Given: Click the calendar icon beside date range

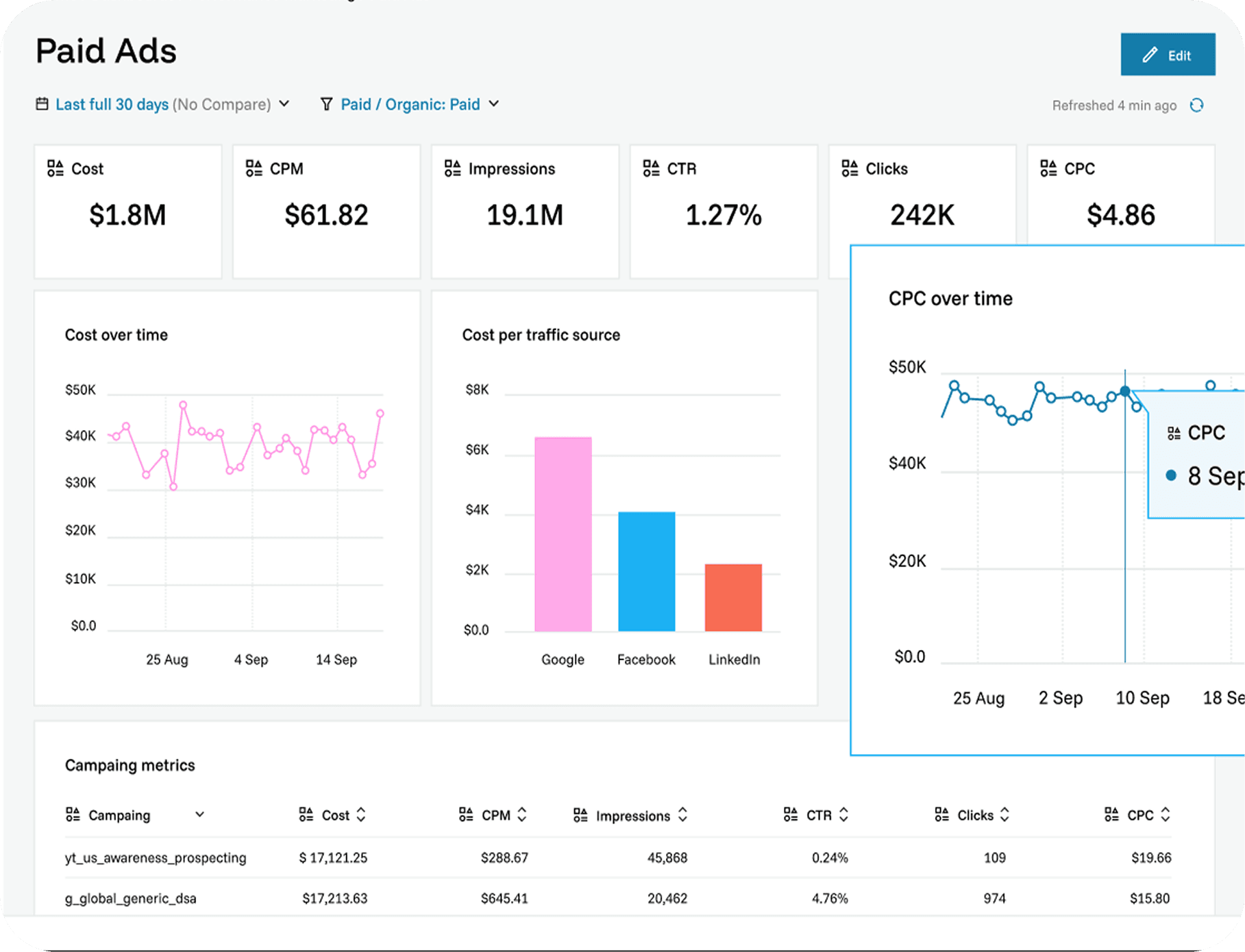Looking at the screenshot, I should [42, 104].
